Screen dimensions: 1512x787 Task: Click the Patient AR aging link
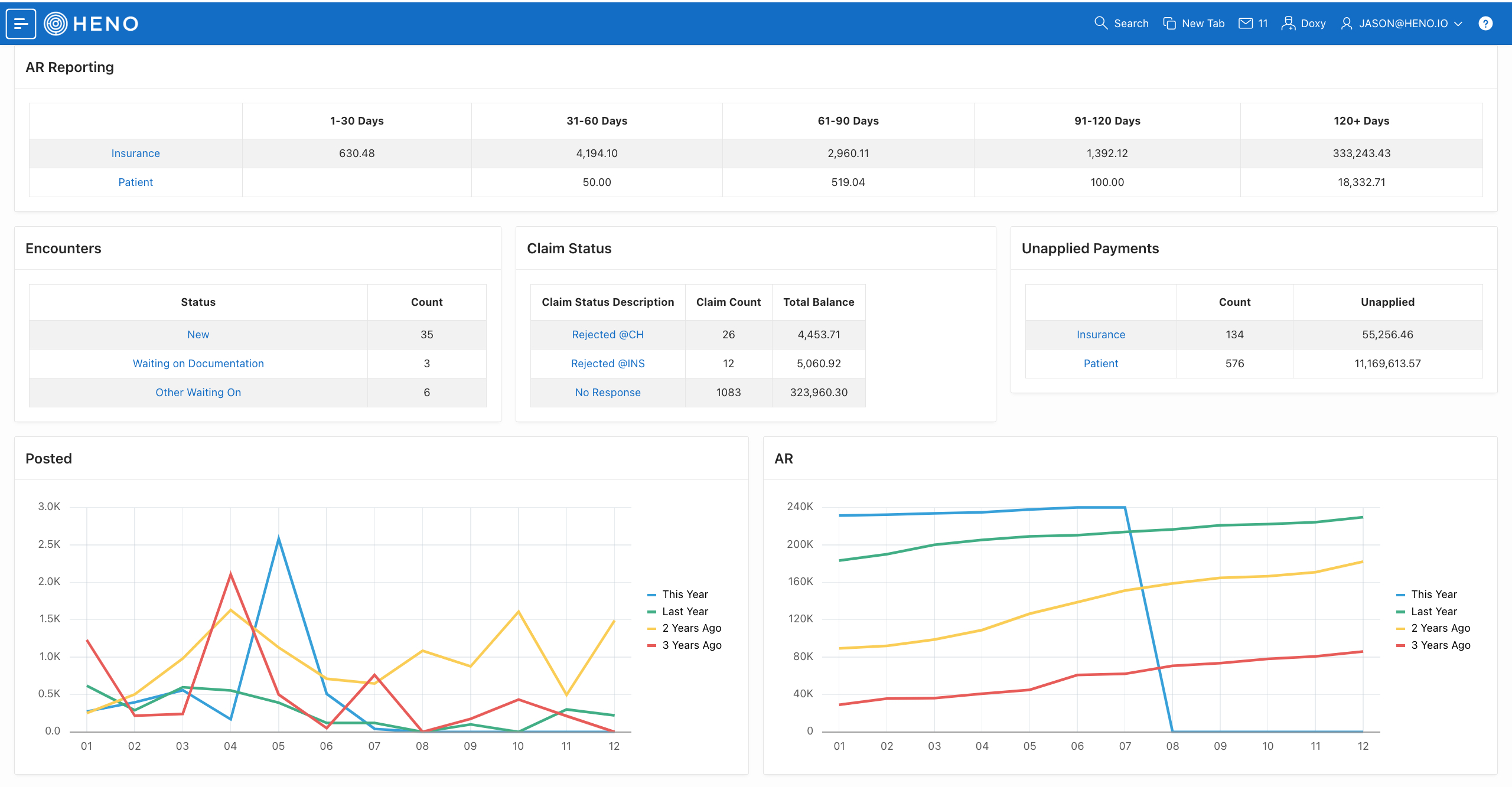click(x=137, y=181)
